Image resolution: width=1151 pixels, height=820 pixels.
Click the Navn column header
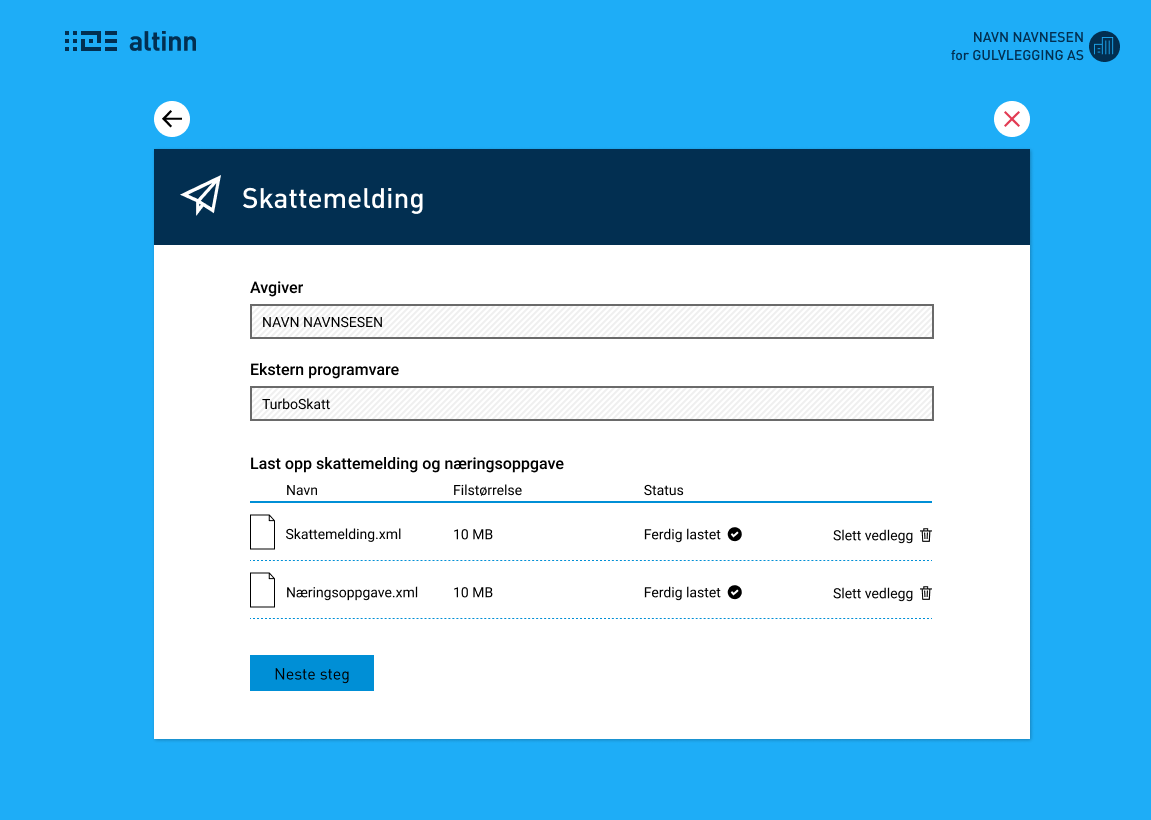[301, 490]
